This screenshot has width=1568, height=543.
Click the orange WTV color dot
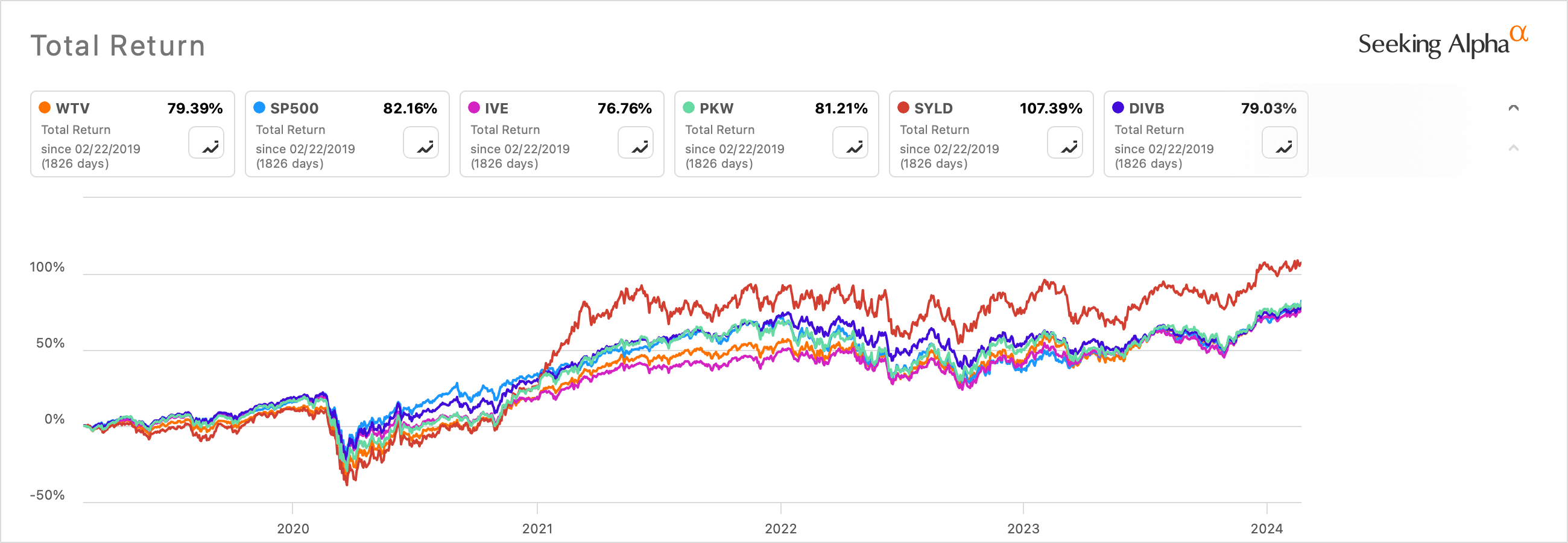pos(45,108)
